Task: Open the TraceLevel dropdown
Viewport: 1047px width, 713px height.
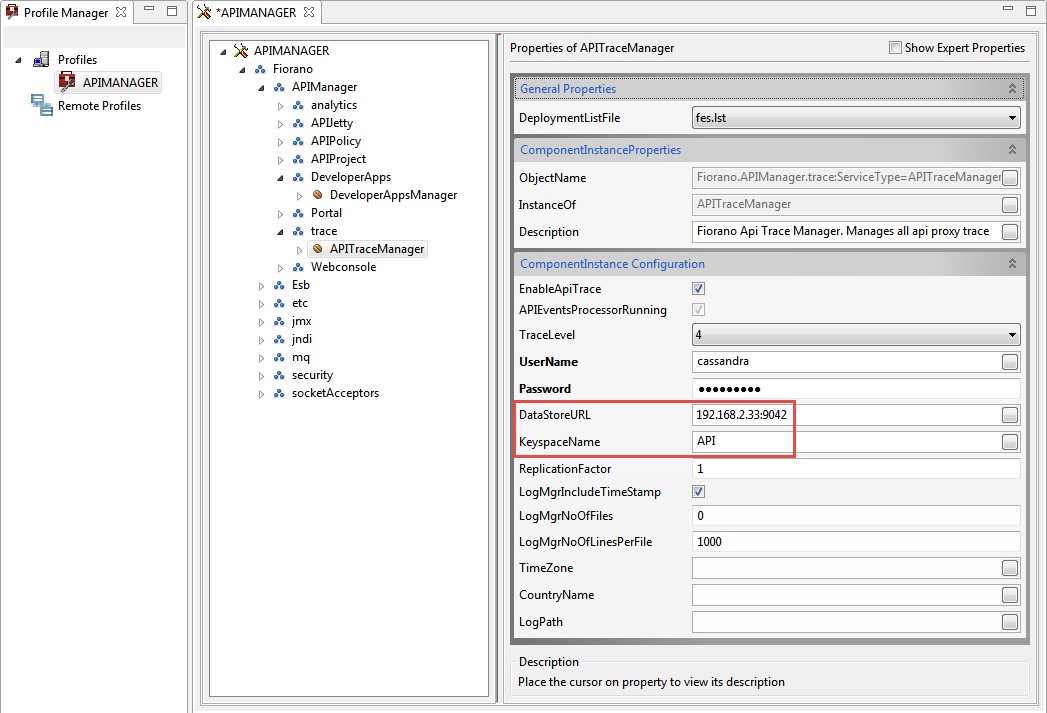Action: 1012,335
